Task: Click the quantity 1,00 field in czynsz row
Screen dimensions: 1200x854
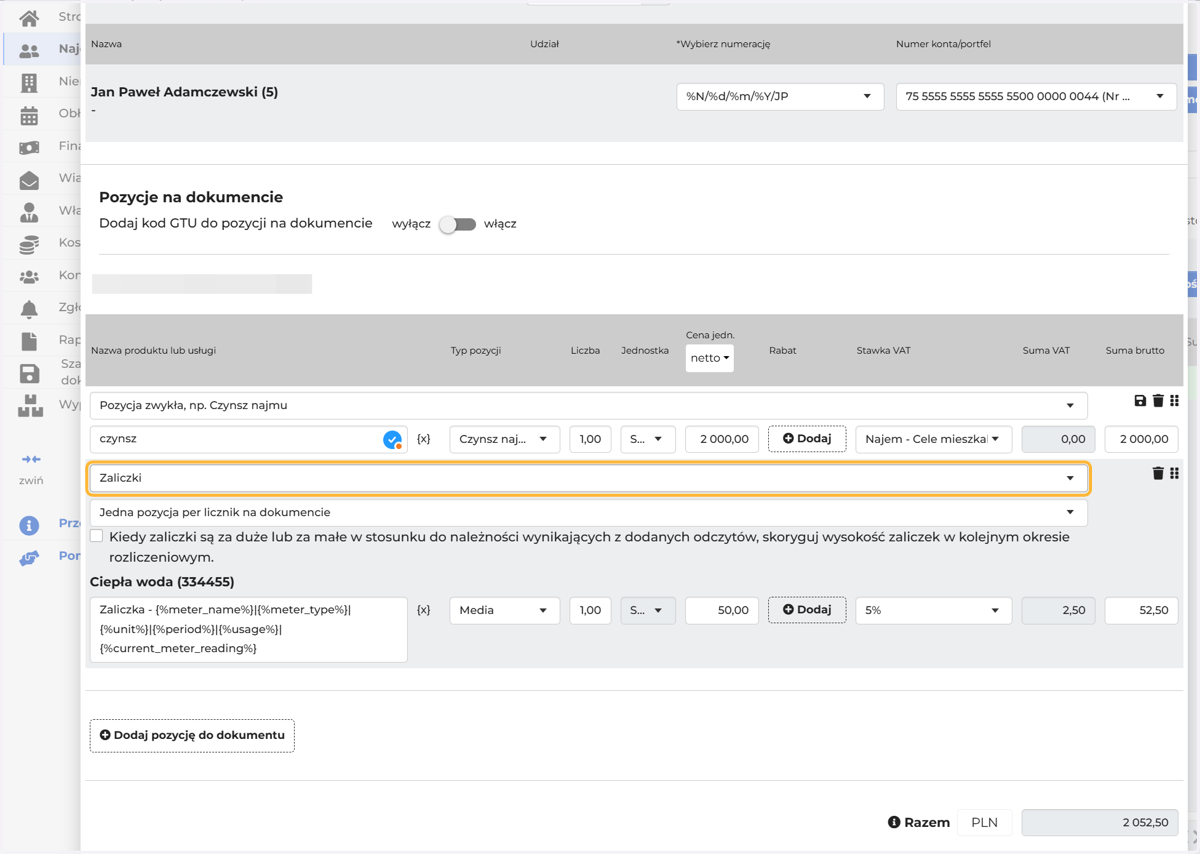Action: coord(590,439)
